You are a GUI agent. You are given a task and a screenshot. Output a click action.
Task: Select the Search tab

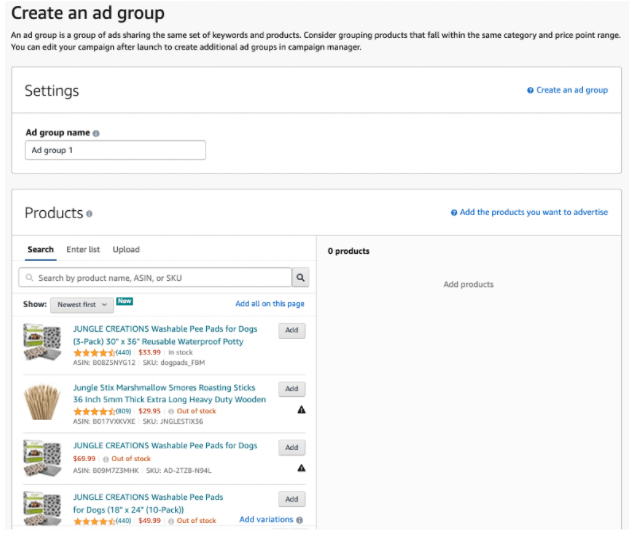pyautogui.click(x=40, y=250)
